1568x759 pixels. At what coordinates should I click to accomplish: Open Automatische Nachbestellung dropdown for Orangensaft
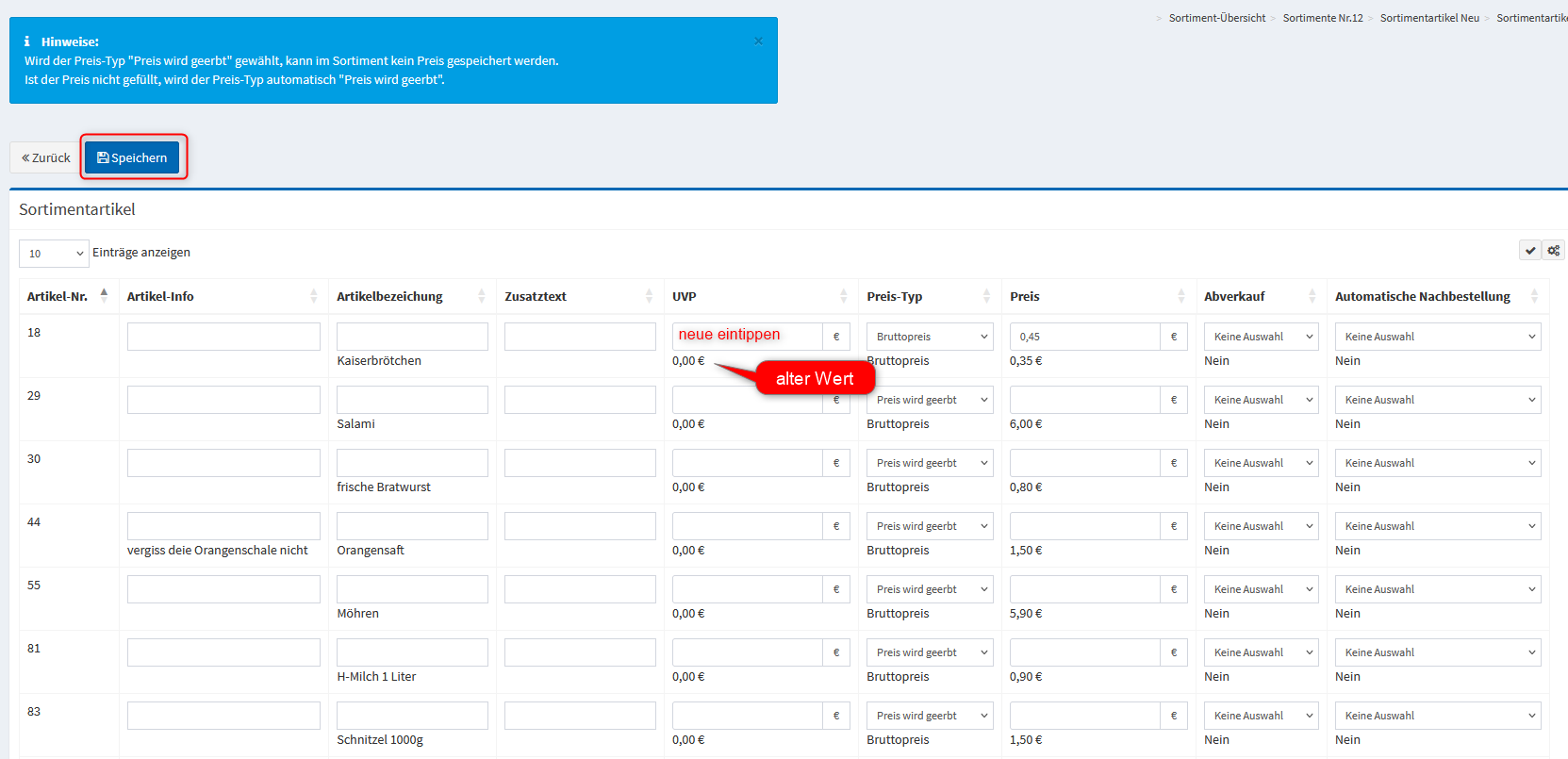(1437, 526)
